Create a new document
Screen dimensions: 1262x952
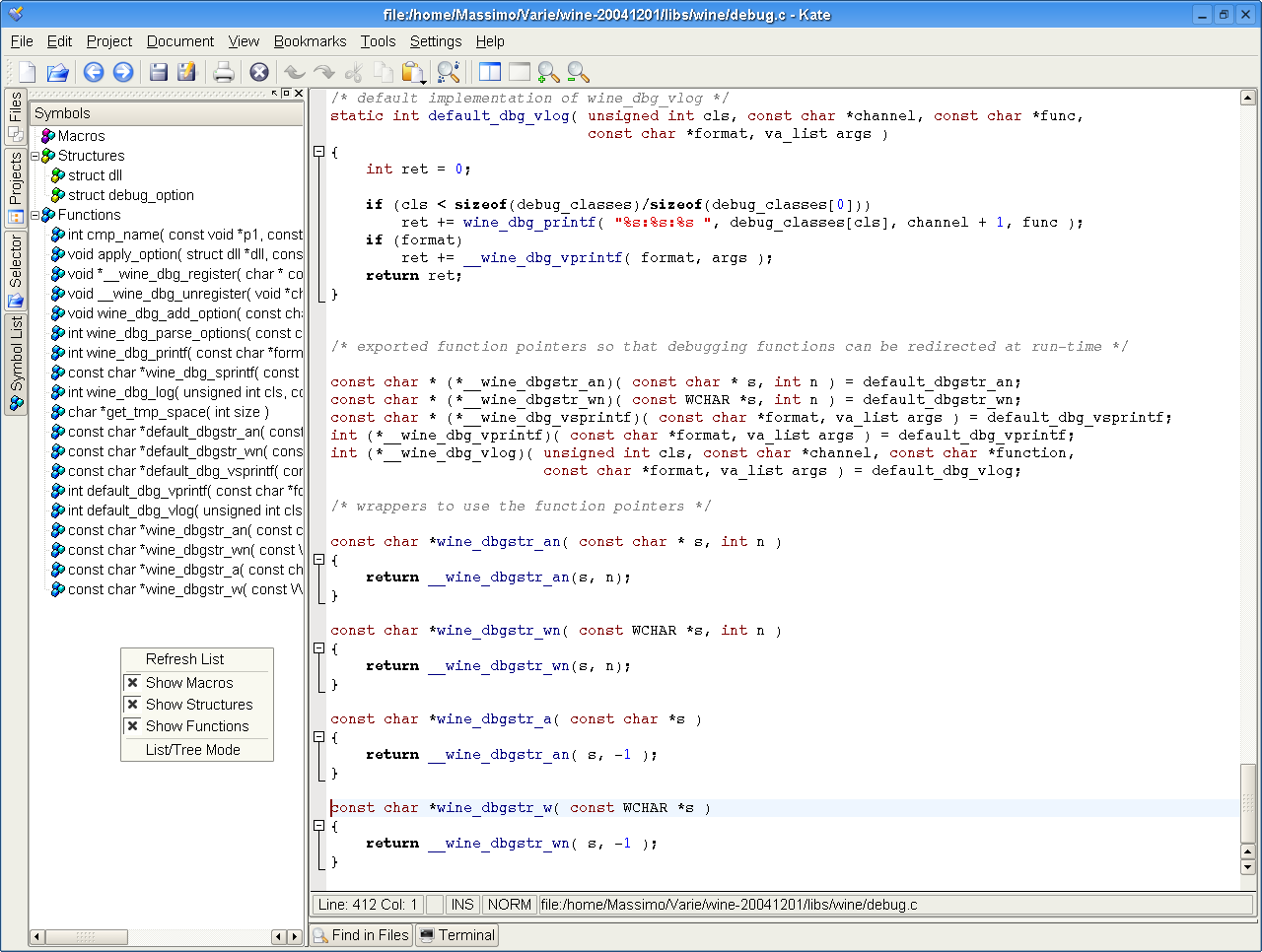[x=27, y=71]
